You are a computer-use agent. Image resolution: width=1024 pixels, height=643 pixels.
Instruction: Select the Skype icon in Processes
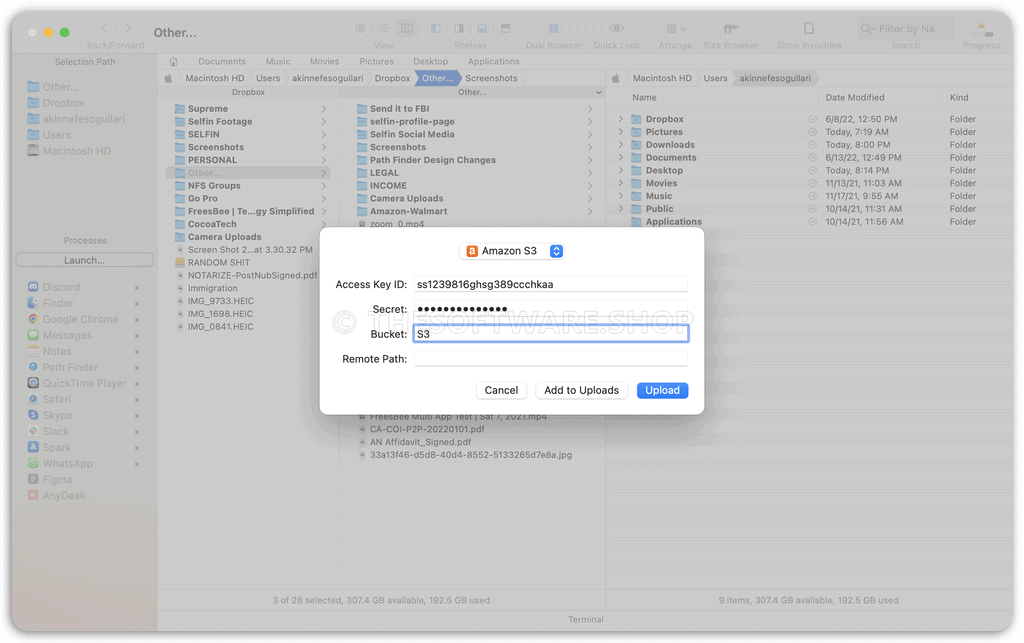click(33, 415)
